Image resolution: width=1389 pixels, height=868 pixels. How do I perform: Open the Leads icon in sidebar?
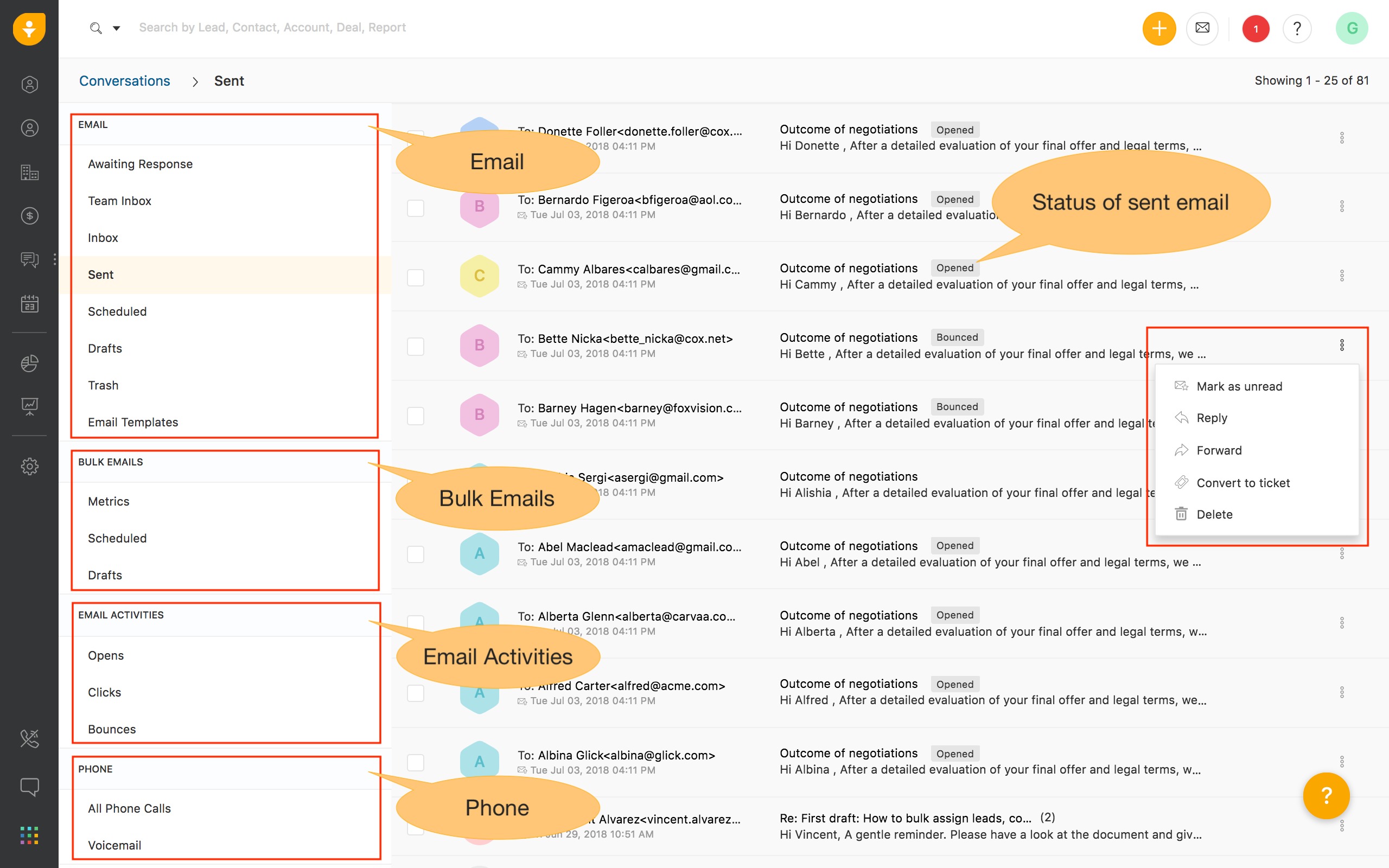pyautogui.click(x=29, y=85)
